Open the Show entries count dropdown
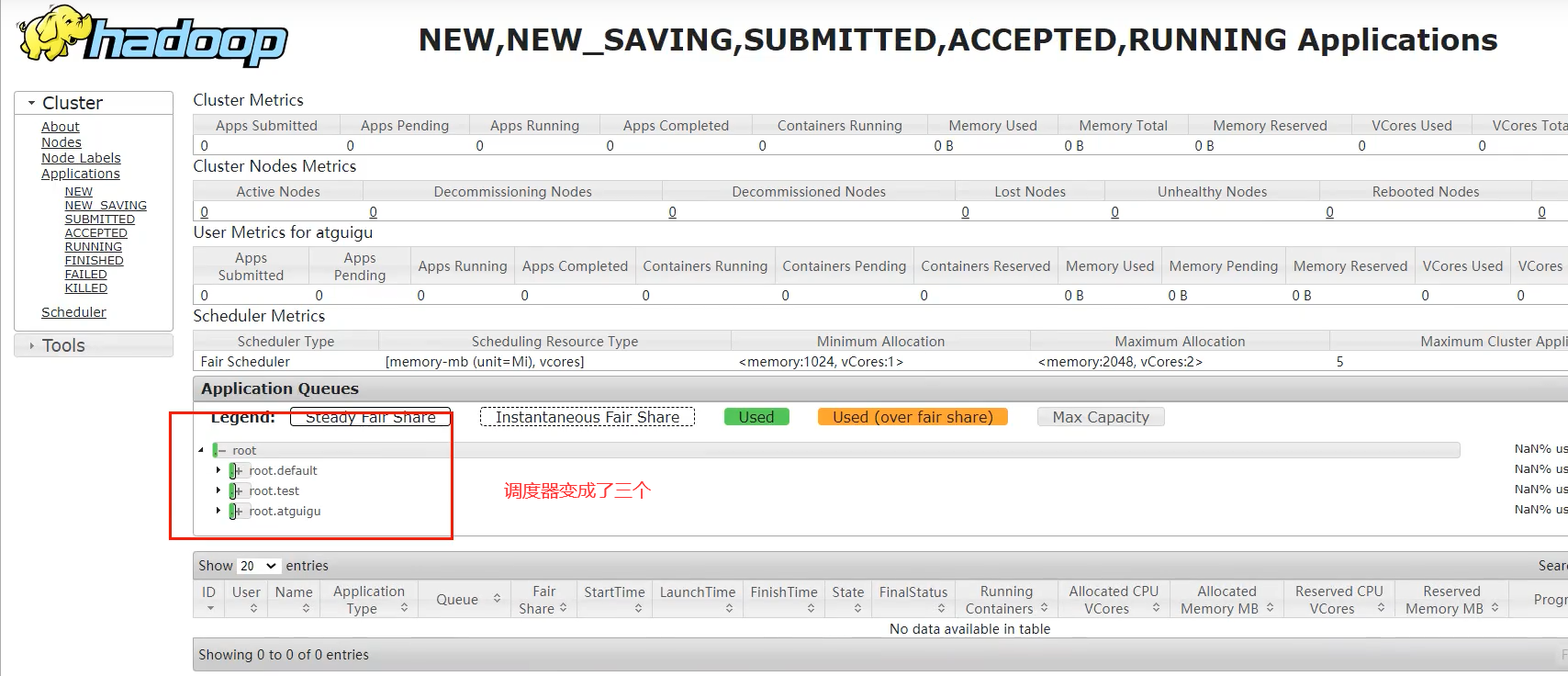The height and width of the screenshot is (676, 1568). point(258,566)
